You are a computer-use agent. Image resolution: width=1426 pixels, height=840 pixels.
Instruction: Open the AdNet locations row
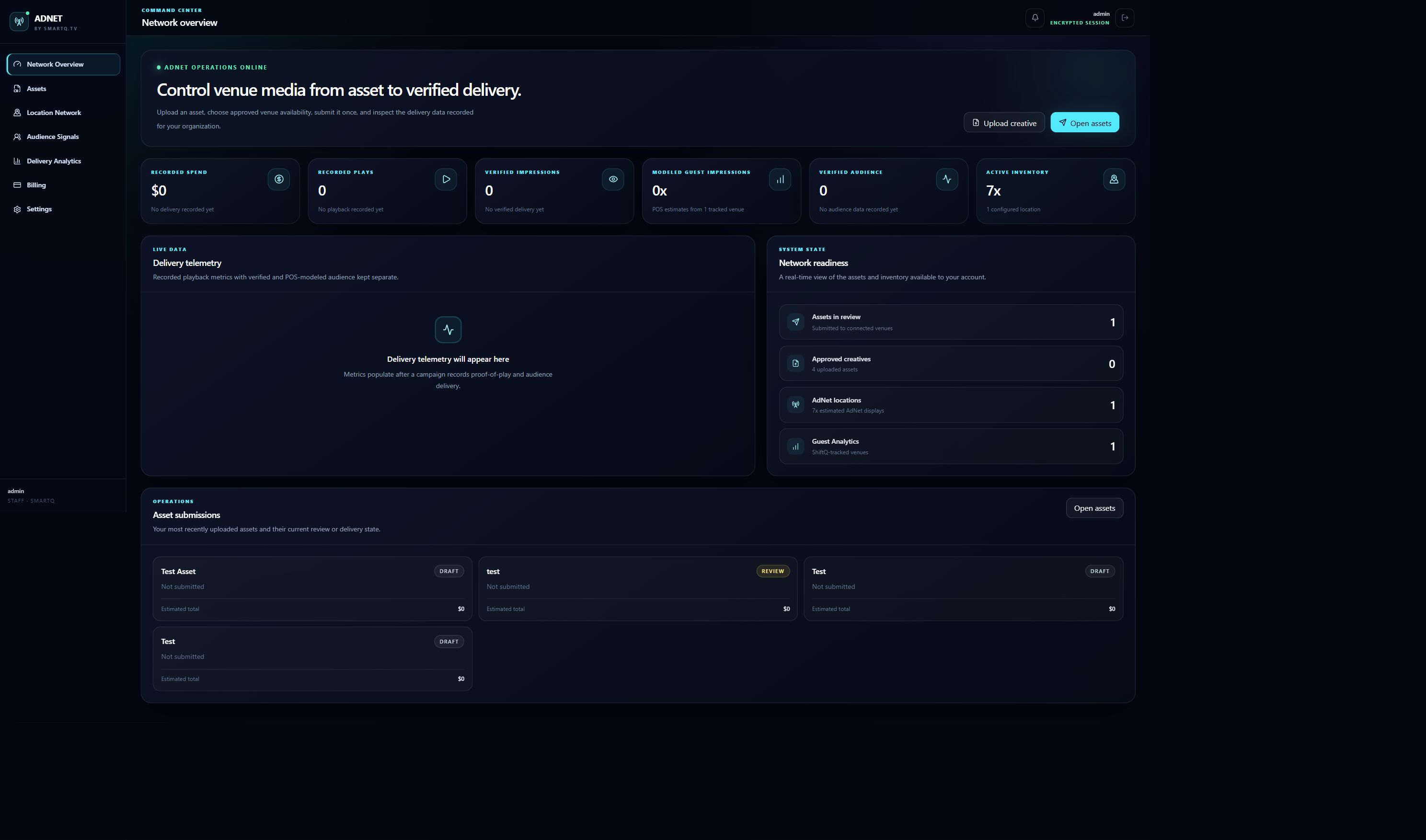(951, 405)
